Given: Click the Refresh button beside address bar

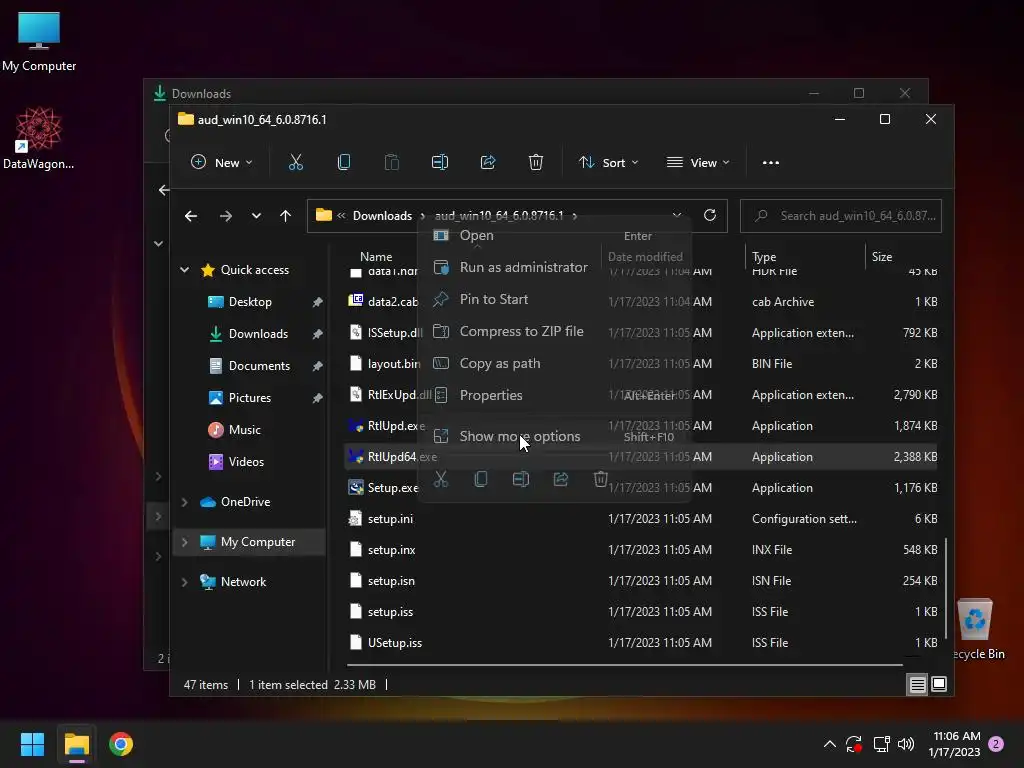Looking at the screenshot, I should coord(710,216).
